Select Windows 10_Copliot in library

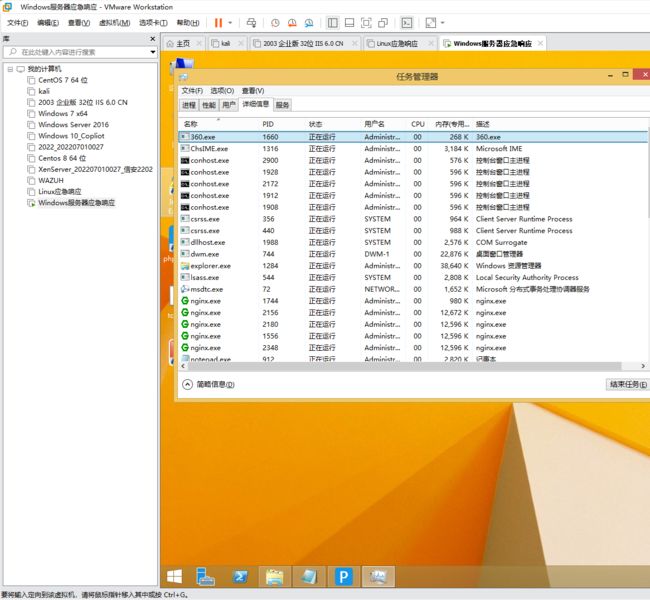click(71, 136)
